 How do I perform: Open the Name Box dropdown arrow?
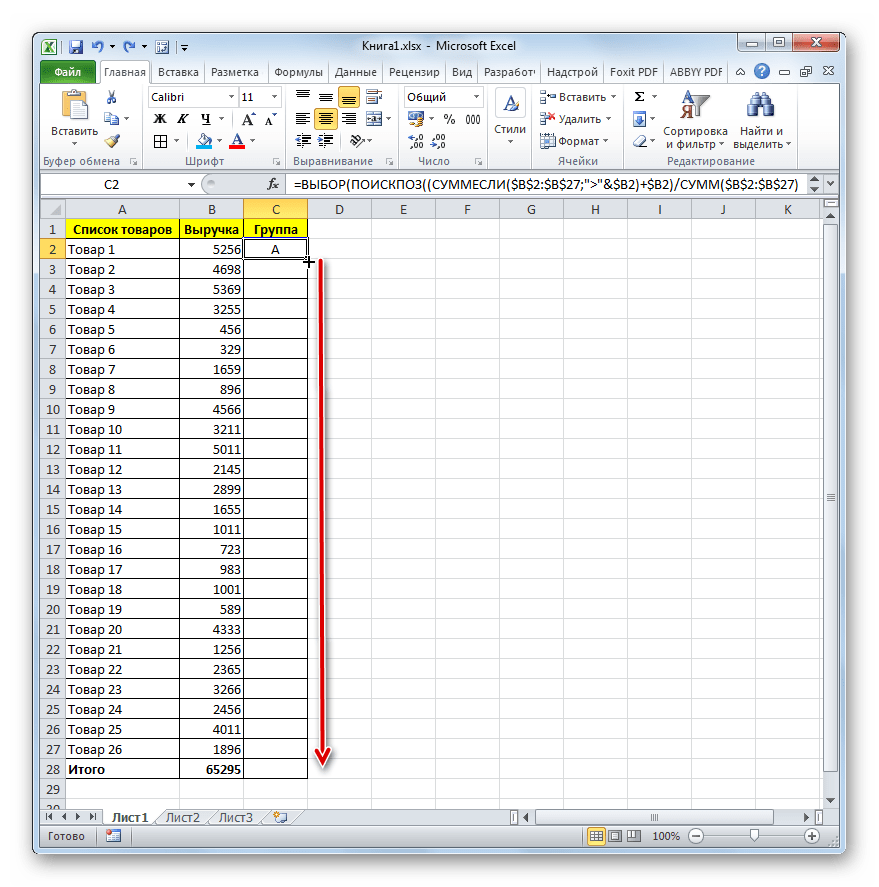coord(191,185)
